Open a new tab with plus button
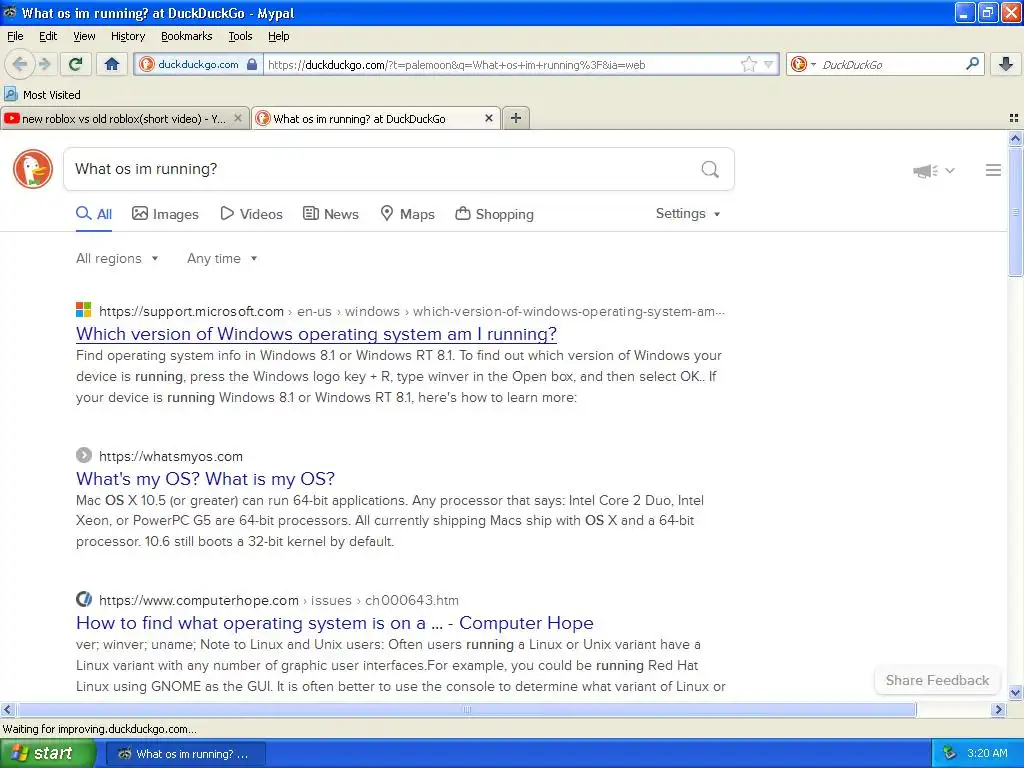This screenshot has height=768, width=1024. 516,118
